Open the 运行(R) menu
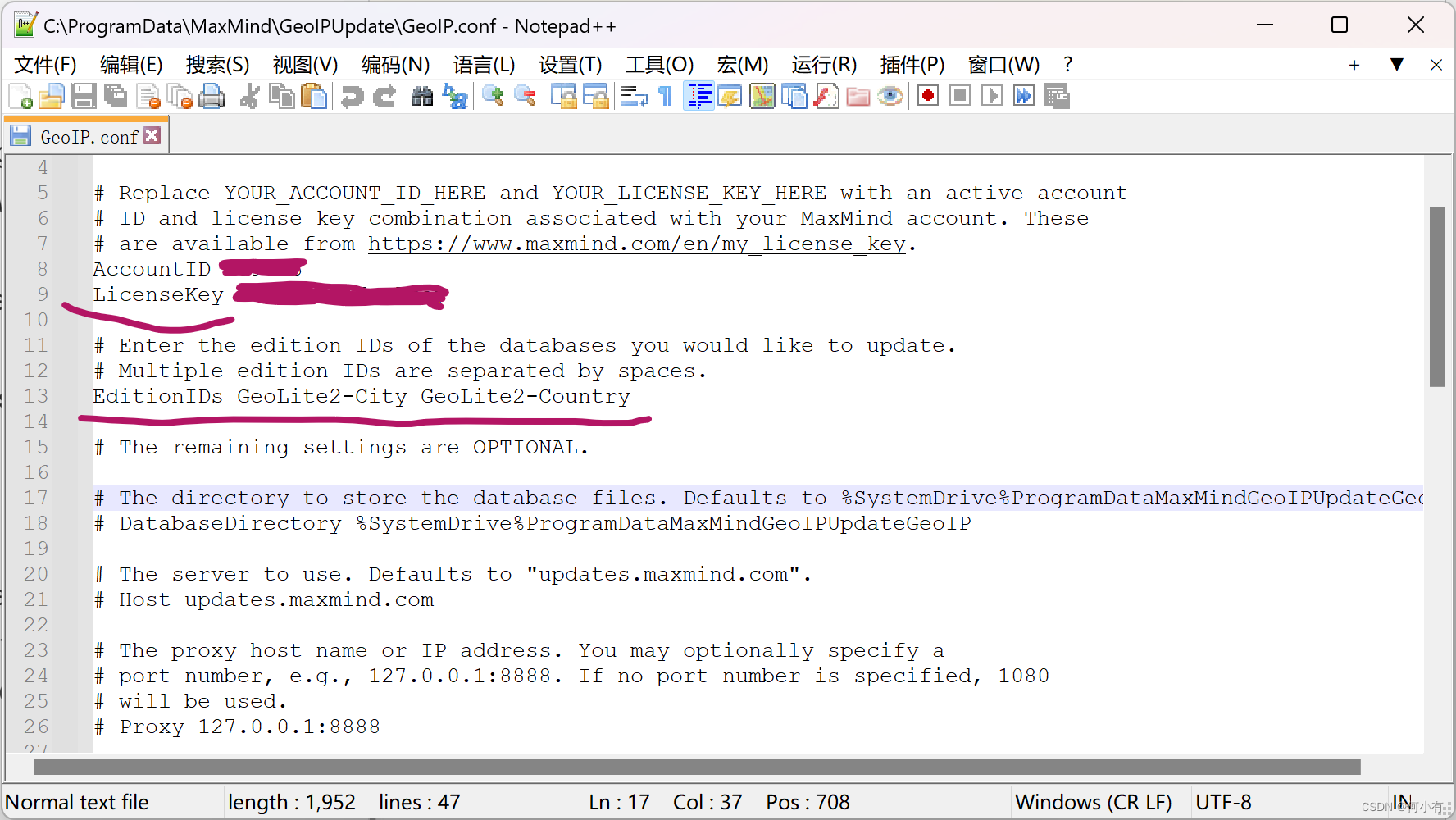1456x820 pixels. pos(824,65)
